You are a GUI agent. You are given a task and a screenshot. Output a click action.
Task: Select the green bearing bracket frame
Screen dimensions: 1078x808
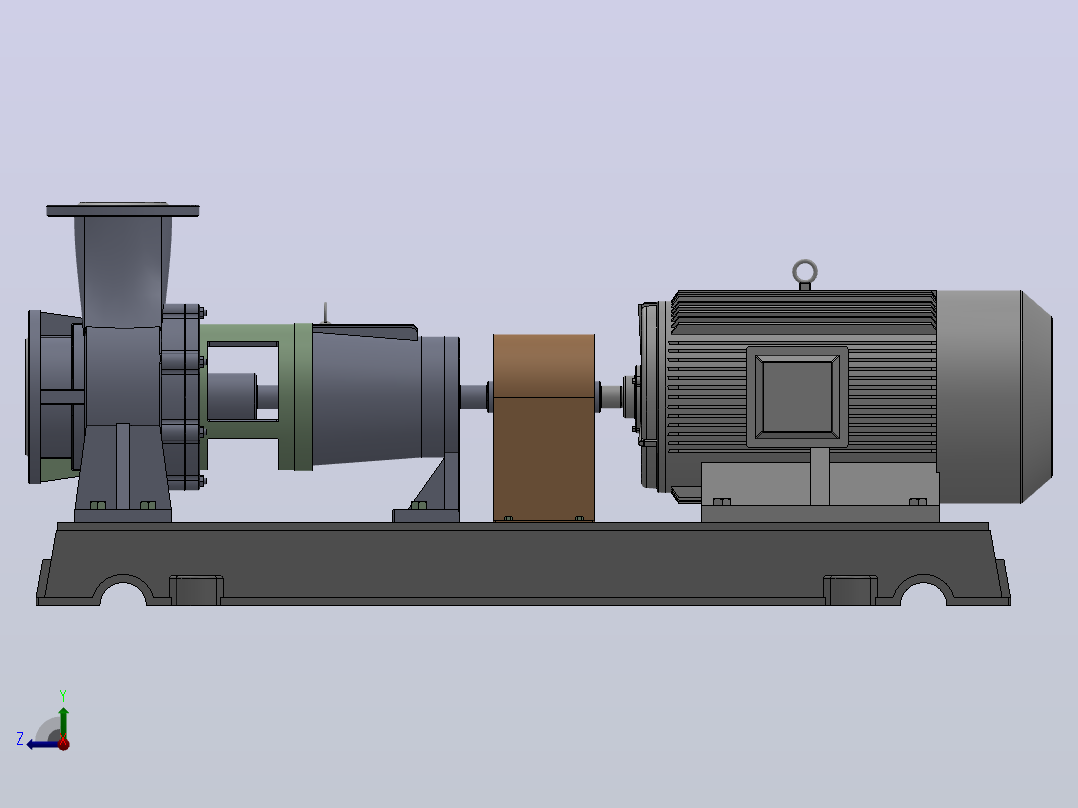pyautogui.click(x=294, y=397)
